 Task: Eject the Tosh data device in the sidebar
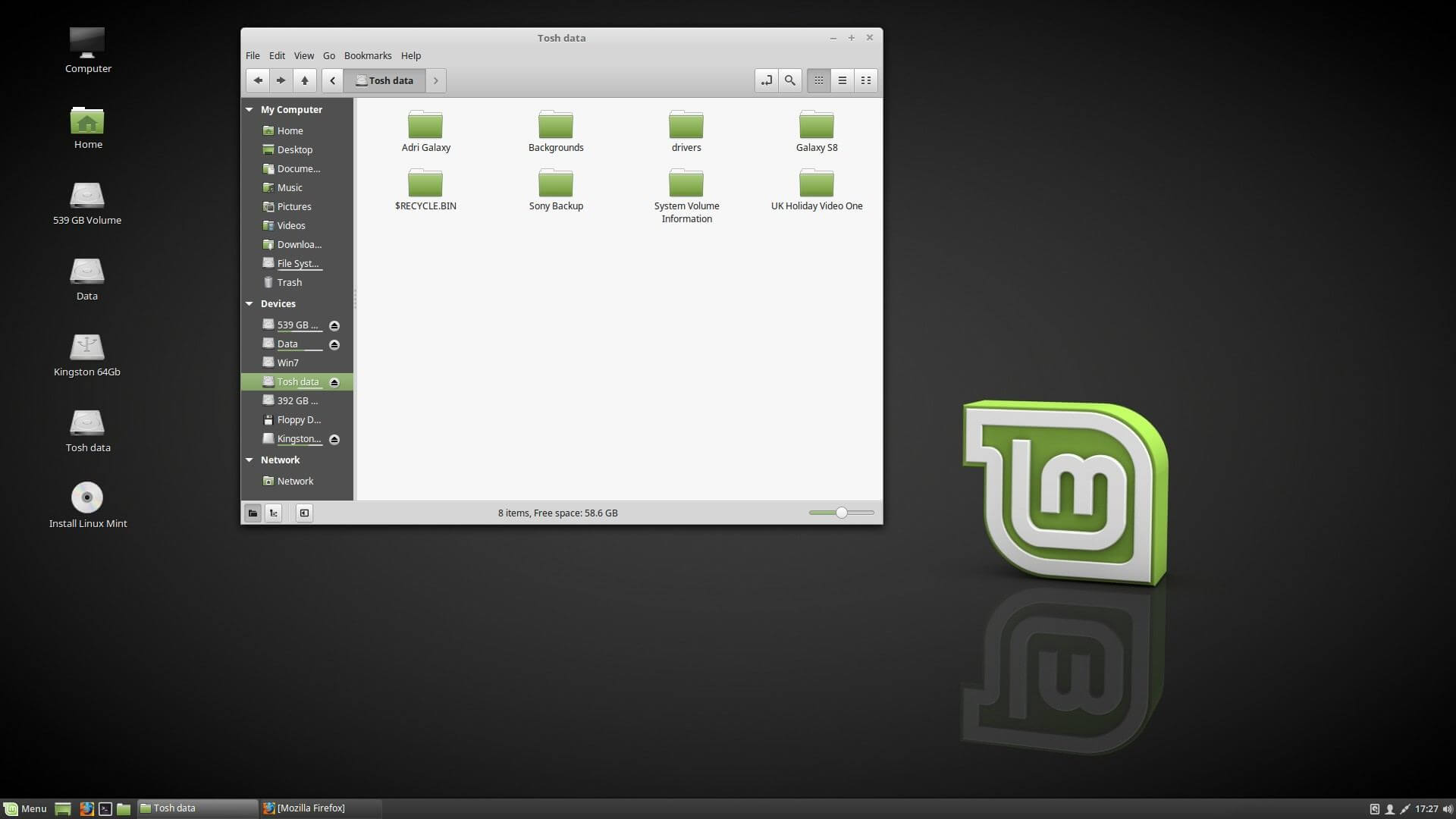334,382
